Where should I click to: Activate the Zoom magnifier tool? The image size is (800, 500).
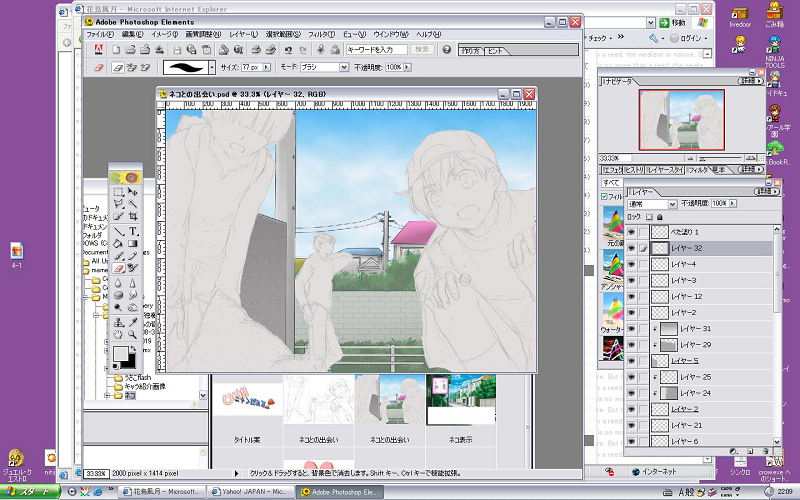click(x=132, y=335)
